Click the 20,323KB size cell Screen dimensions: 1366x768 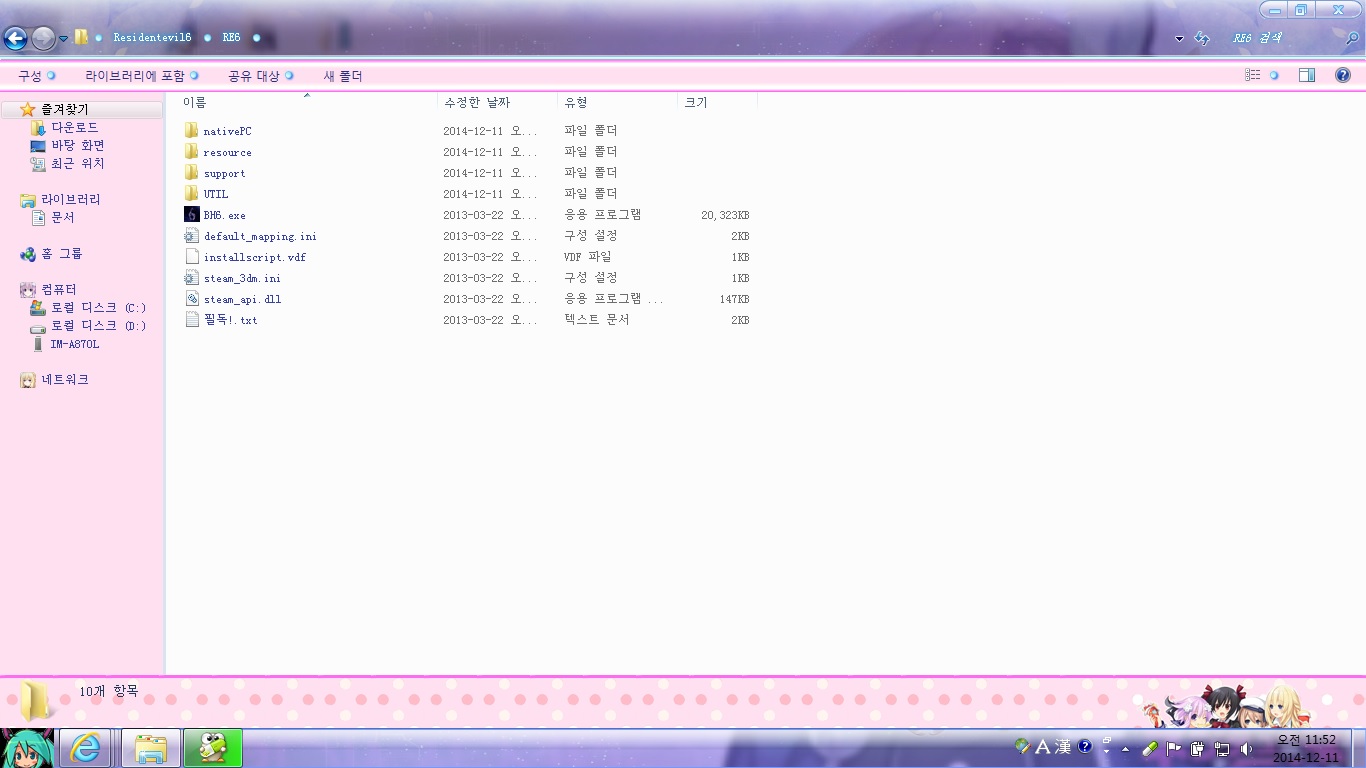[725, 215]
